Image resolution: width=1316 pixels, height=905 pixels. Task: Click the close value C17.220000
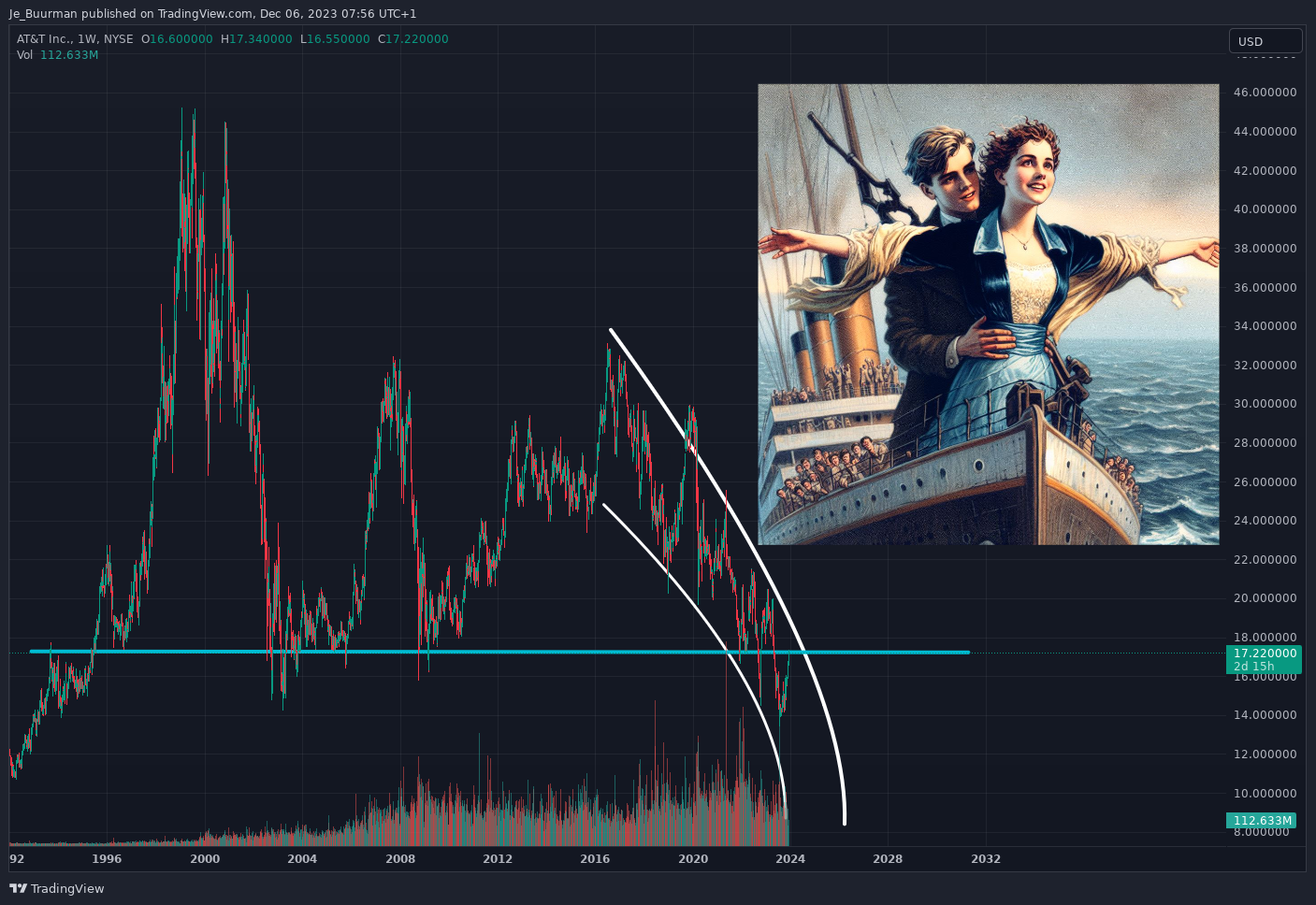pos(413,39)
